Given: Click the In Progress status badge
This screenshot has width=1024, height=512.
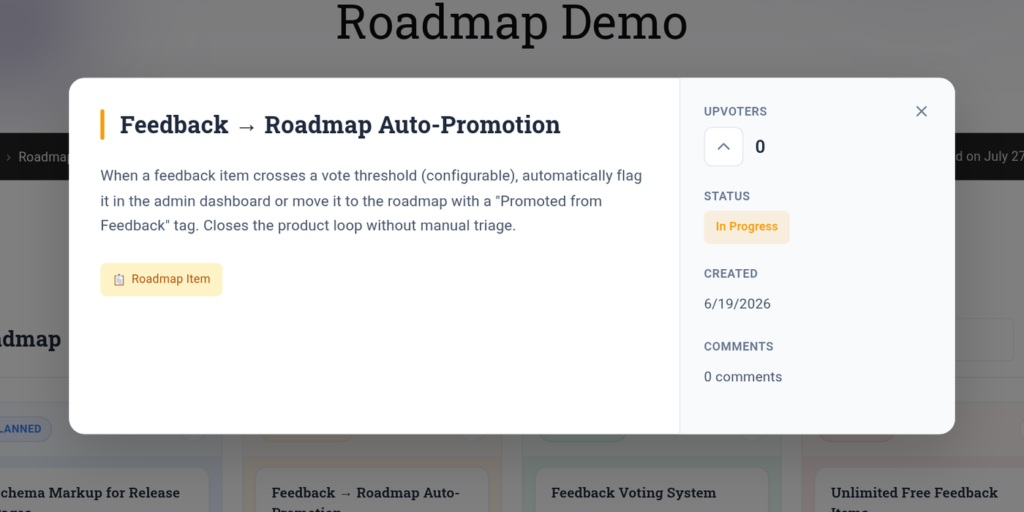Looking at the screenshot, I should point(746,227).
